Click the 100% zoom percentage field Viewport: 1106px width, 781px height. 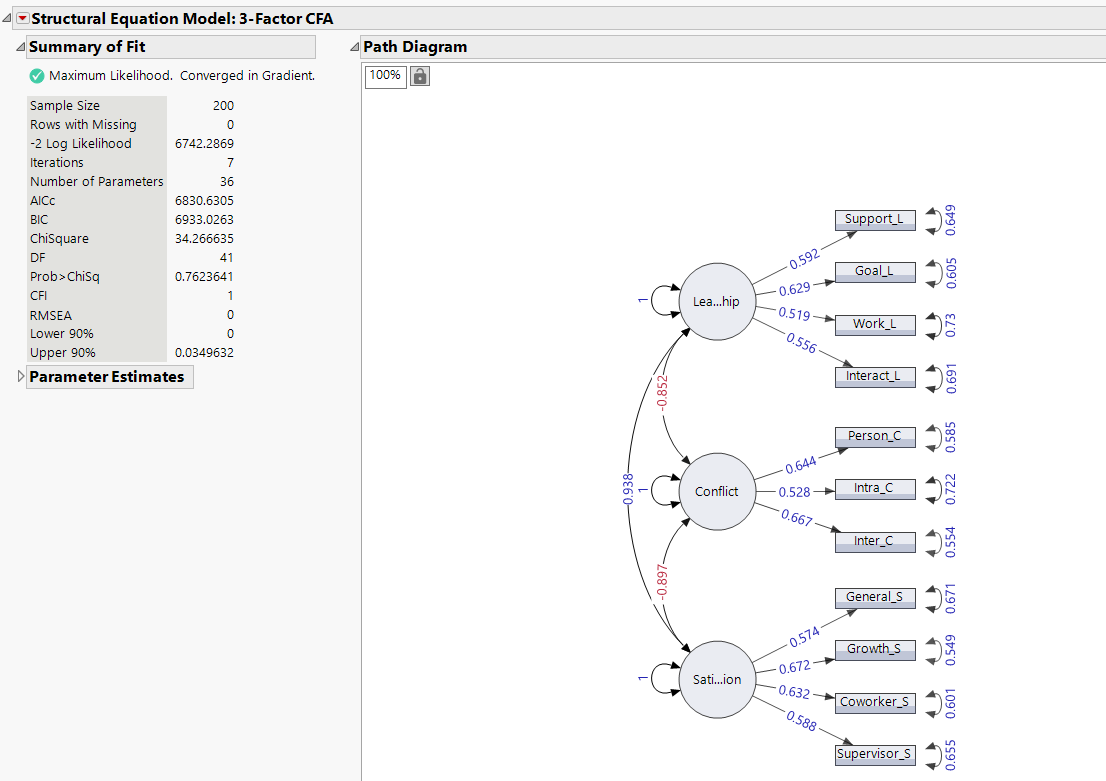tap(385, 75)
